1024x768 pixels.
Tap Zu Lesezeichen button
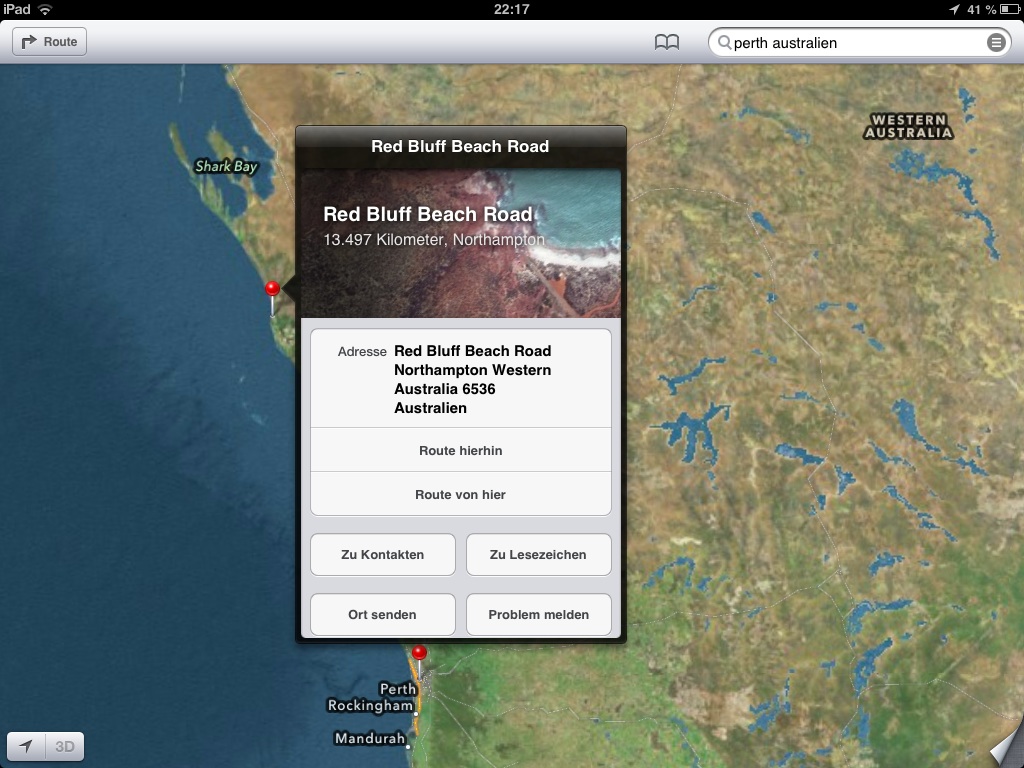click(539, 554)
